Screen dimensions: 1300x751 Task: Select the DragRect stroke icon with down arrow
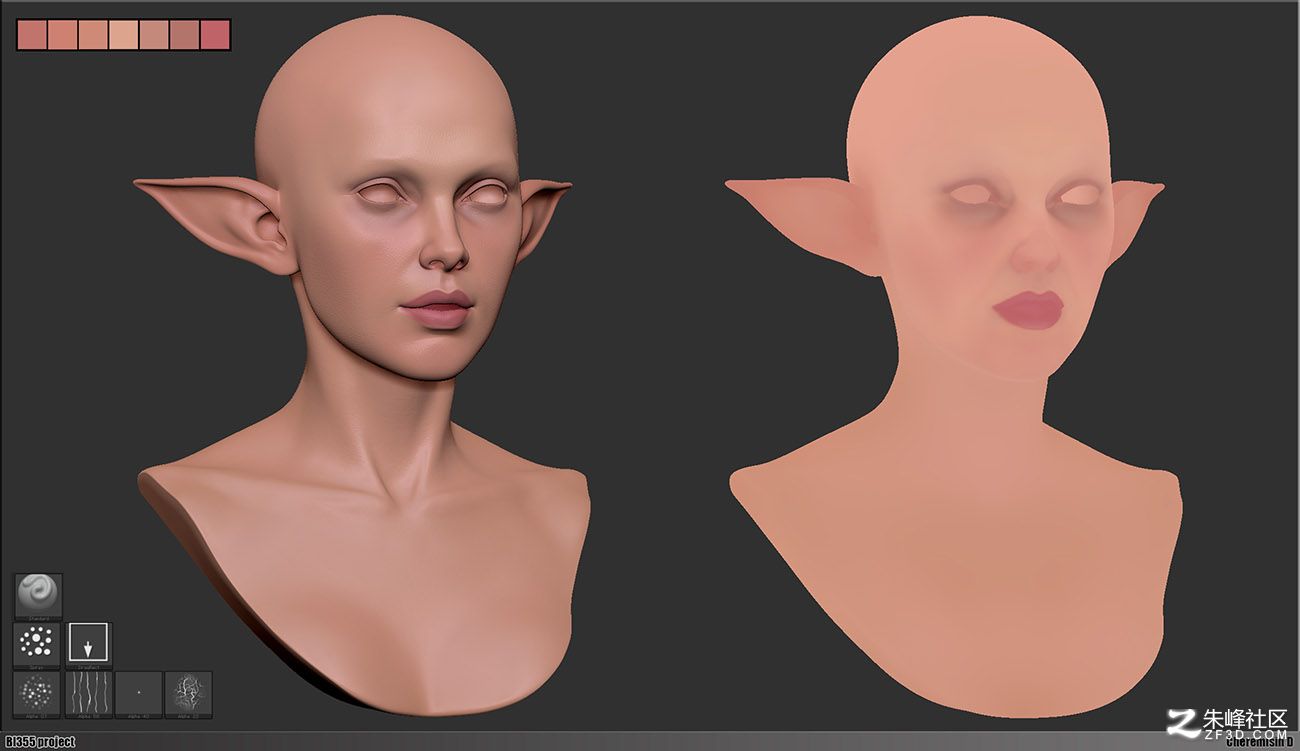pyautogui.click(x=89, y=645)
